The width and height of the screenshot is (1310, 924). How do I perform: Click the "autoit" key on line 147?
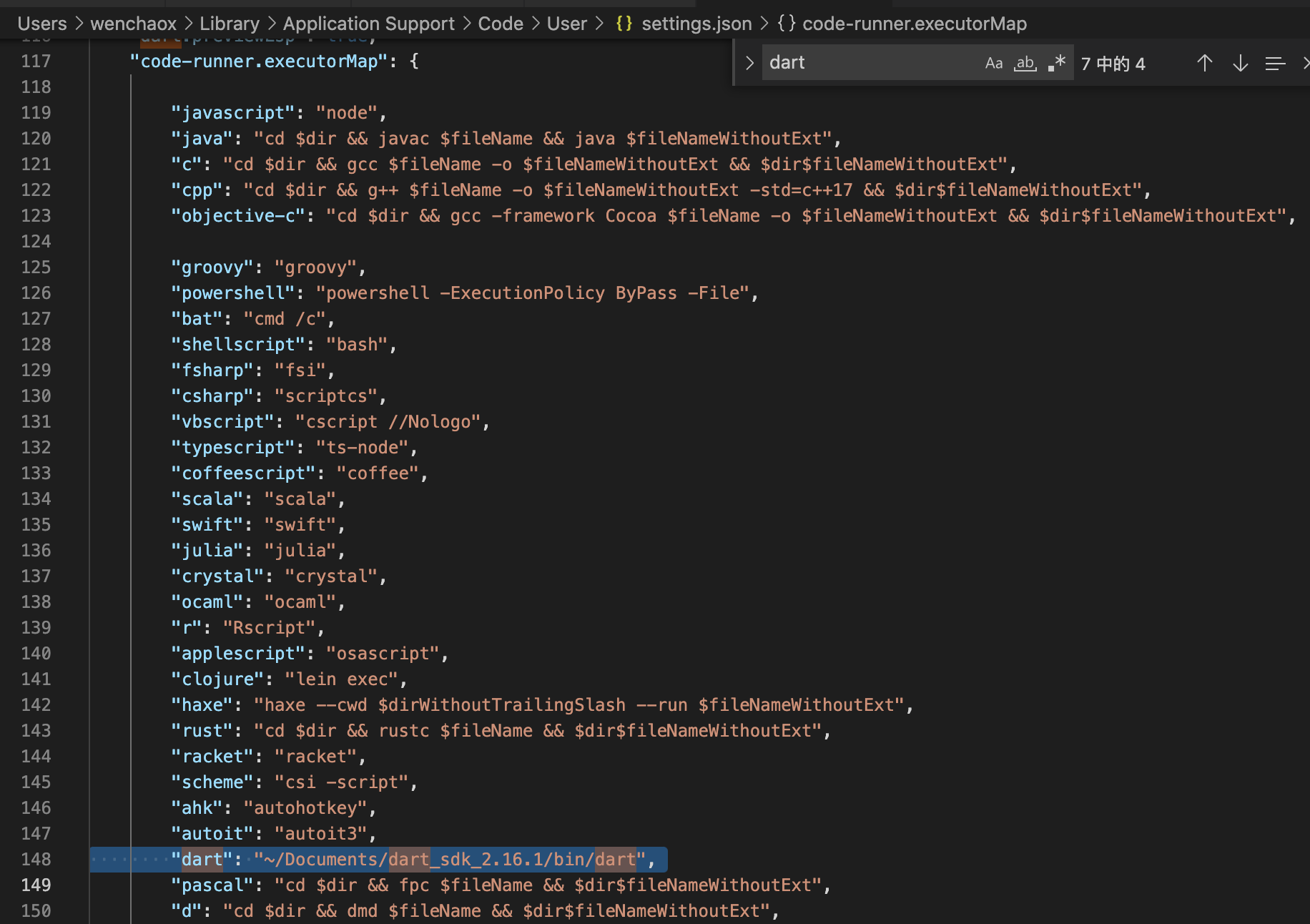pyautogui.click(x=212, y=834)
